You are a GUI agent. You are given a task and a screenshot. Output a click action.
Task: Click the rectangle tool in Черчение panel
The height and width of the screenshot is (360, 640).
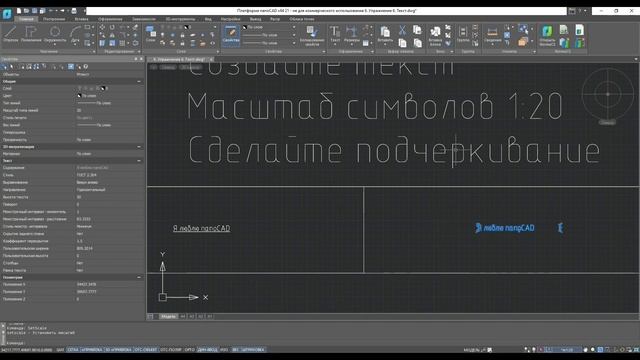[87, 27]
